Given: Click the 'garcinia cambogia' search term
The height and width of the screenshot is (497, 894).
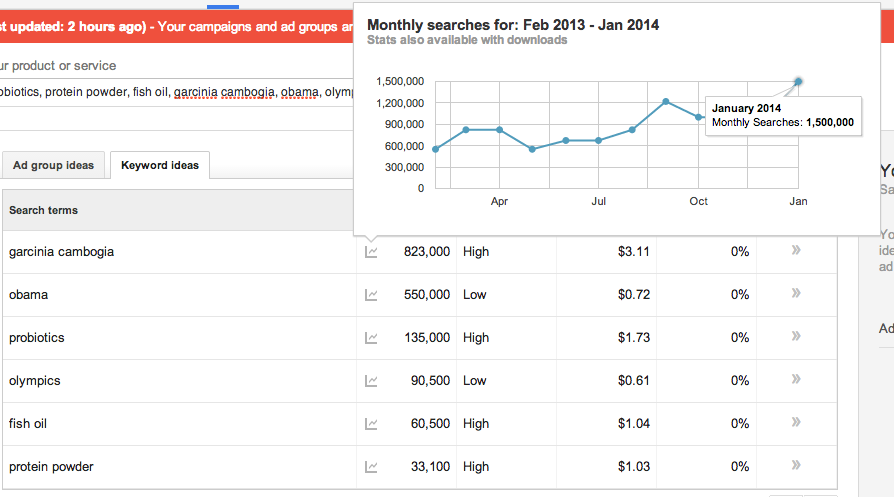Looking at the screenshot, I should [x=62, y=252].
